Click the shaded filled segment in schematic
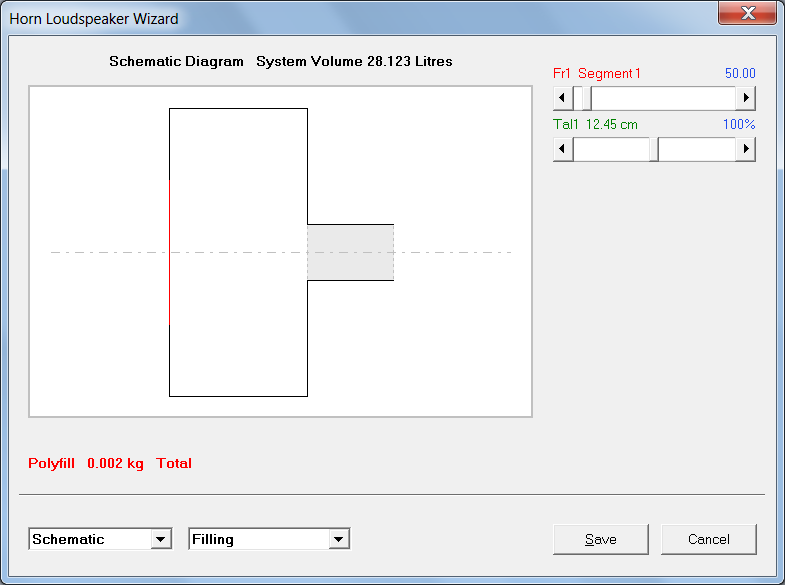The image size is (785, 585). tap(350, 252)
